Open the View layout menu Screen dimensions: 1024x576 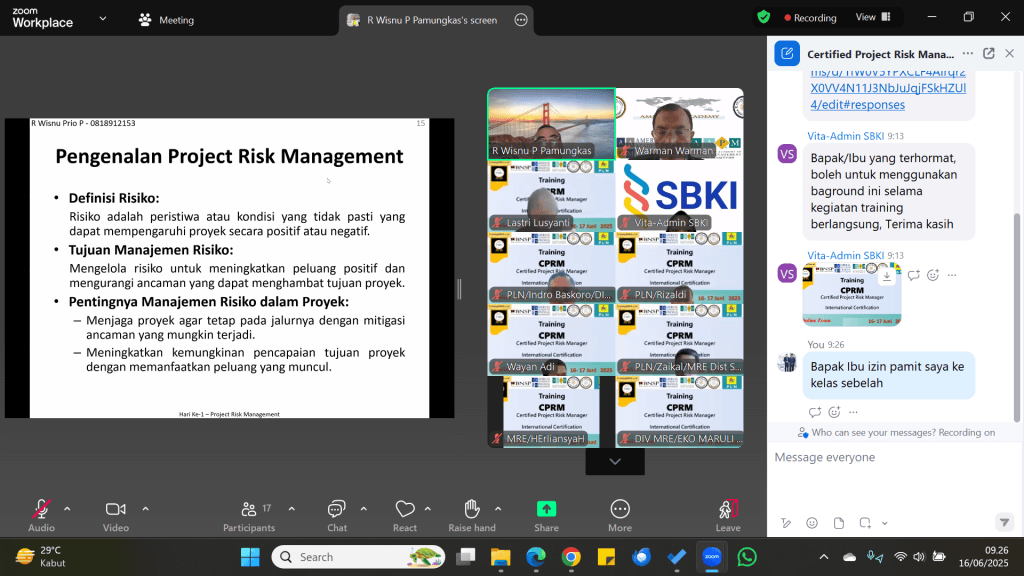[x=873, y=17]
